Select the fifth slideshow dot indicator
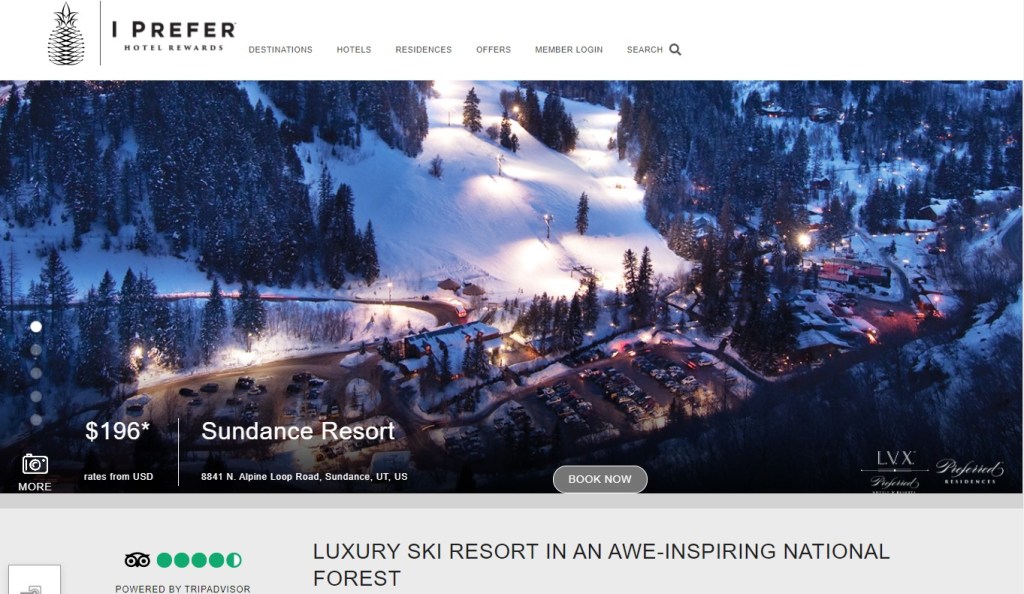 36,420
